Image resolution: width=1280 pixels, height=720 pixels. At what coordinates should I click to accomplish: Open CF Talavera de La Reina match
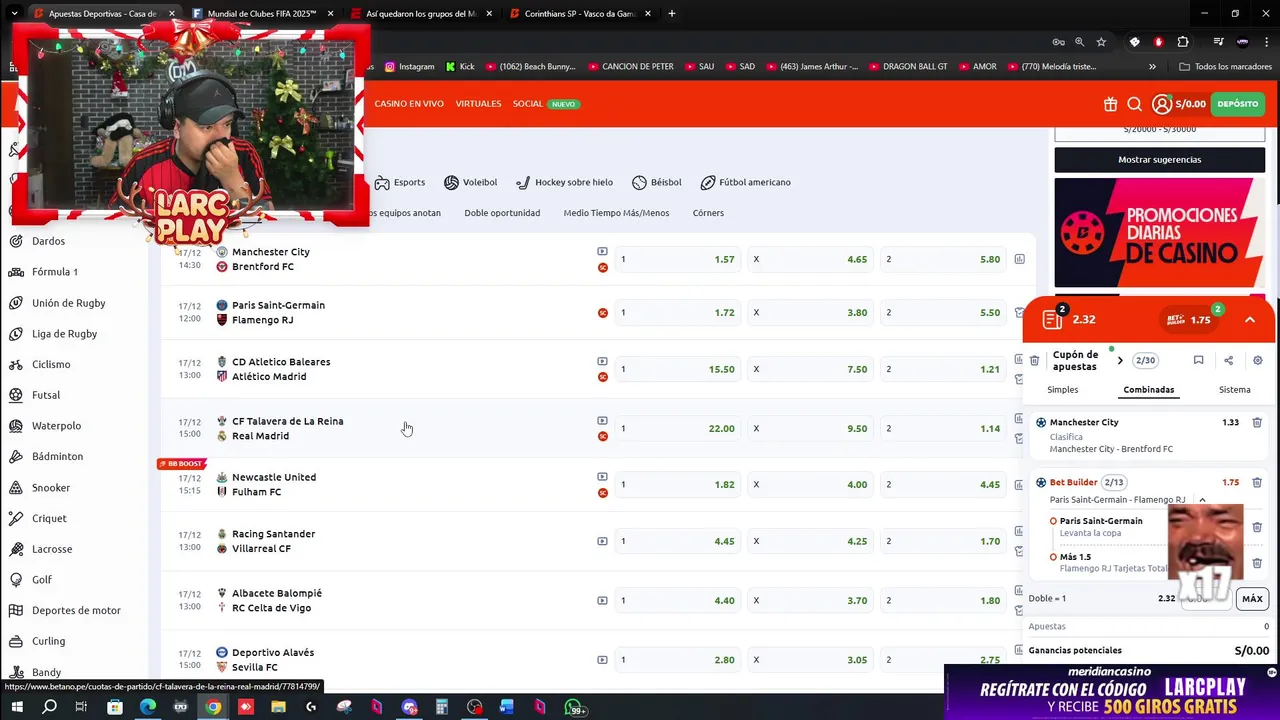point(287,429)
